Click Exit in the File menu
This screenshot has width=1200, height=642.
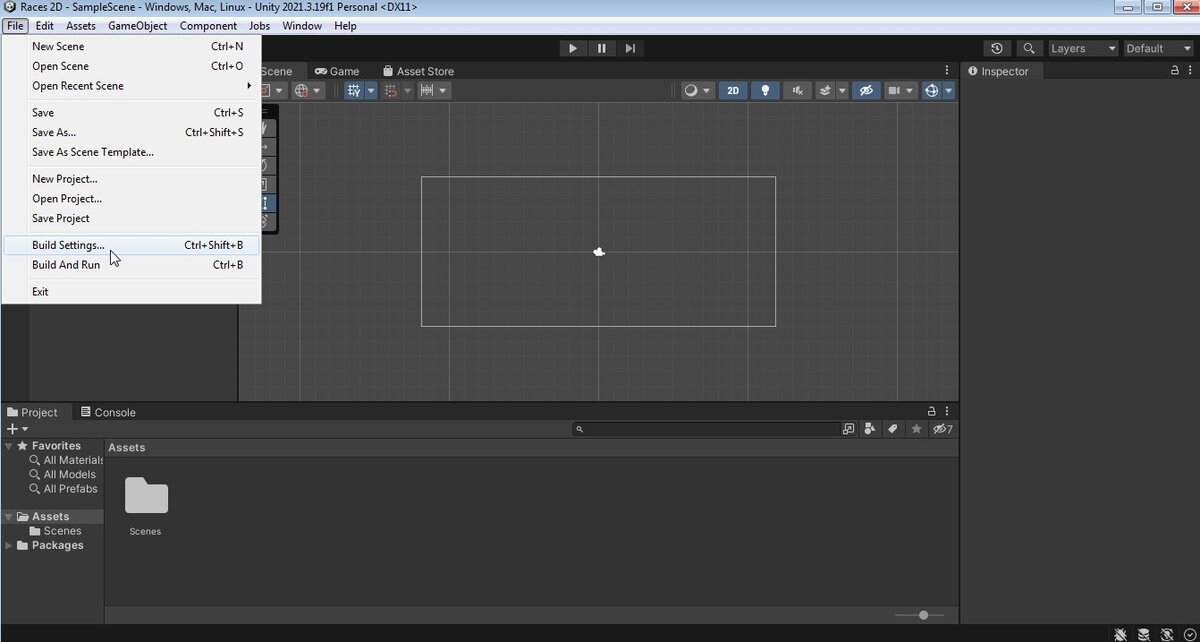point(131,292)
